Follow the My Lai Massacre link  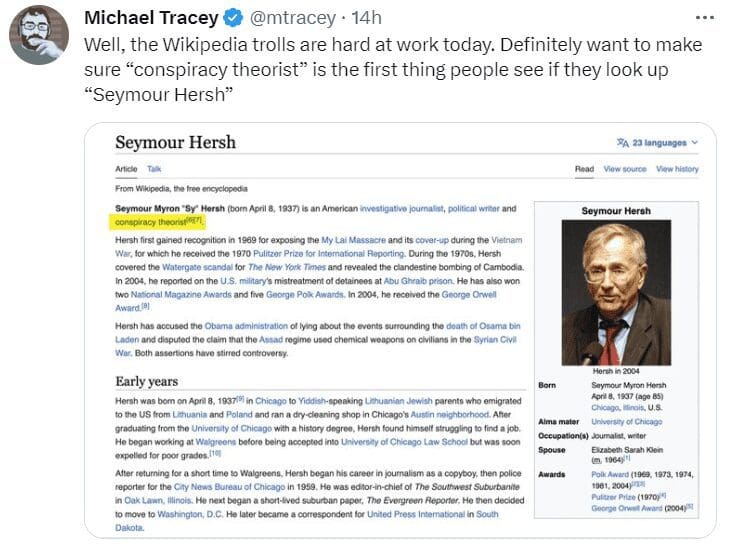[353, 240]
